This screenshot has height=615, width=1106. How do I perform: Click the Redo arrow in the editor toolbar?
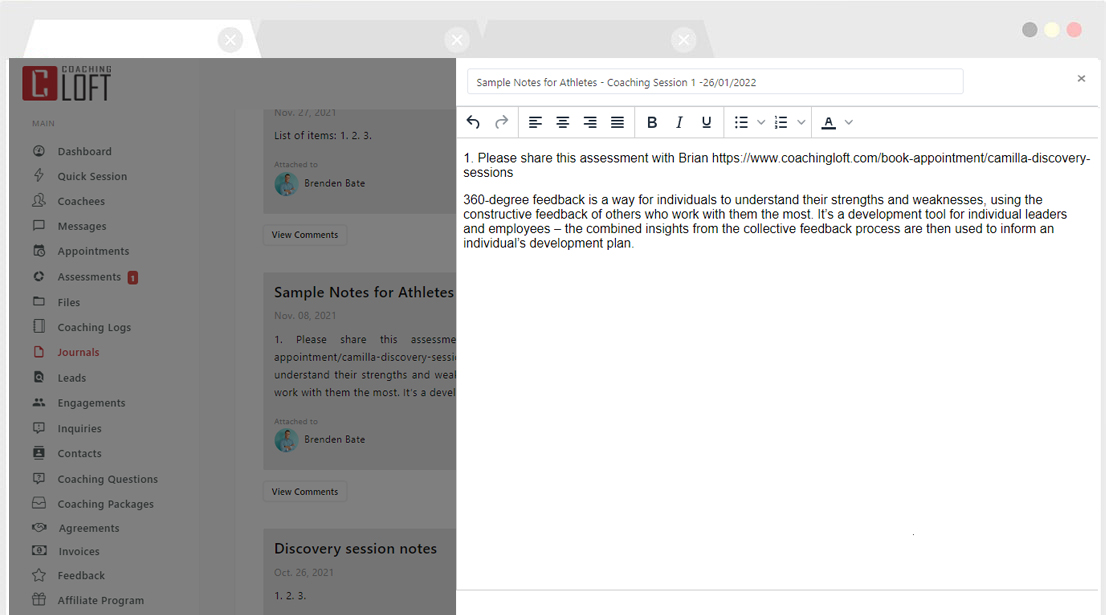click(502, 122)
